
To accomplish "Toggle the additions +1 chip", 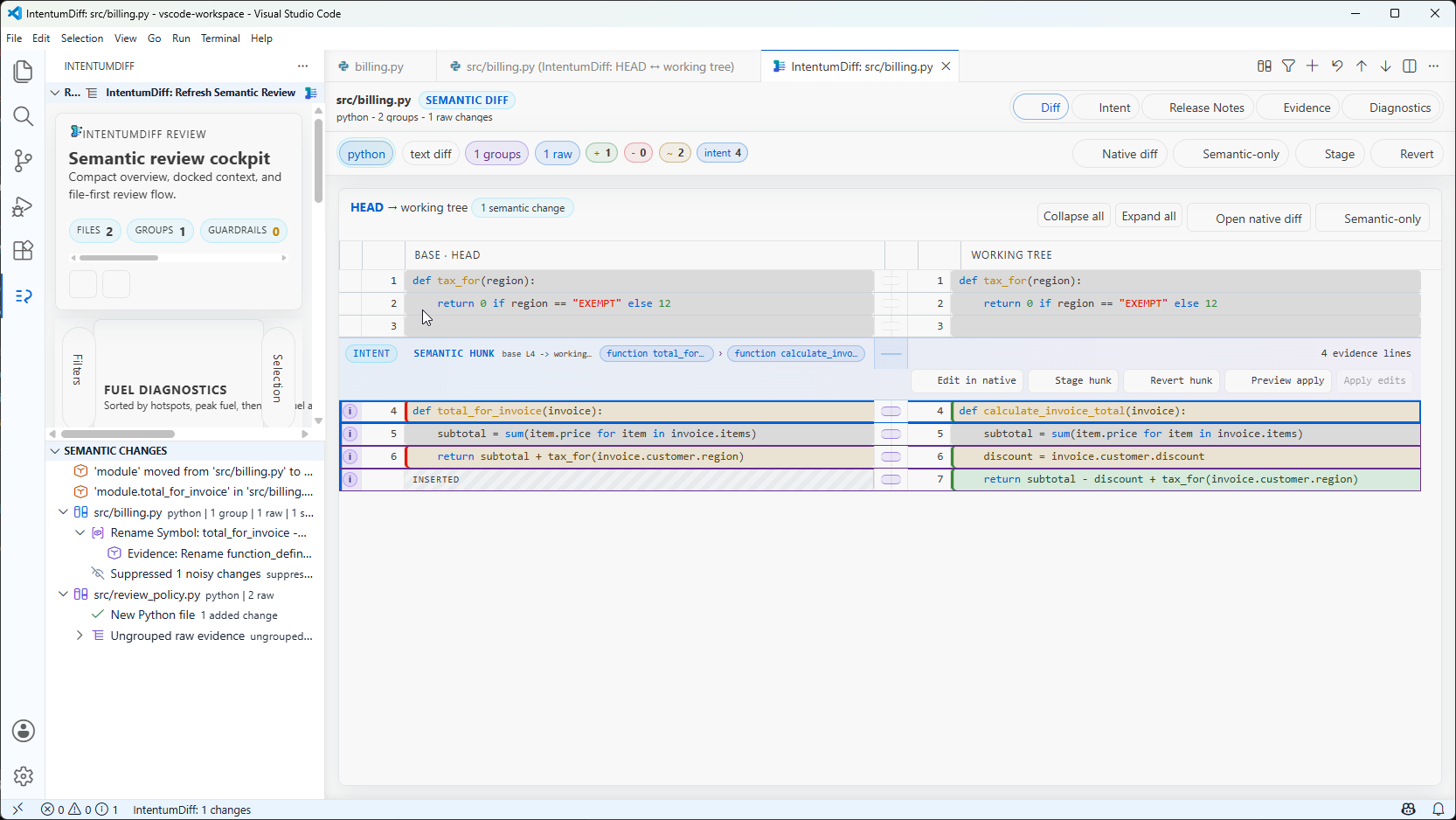I will [602, 153].
